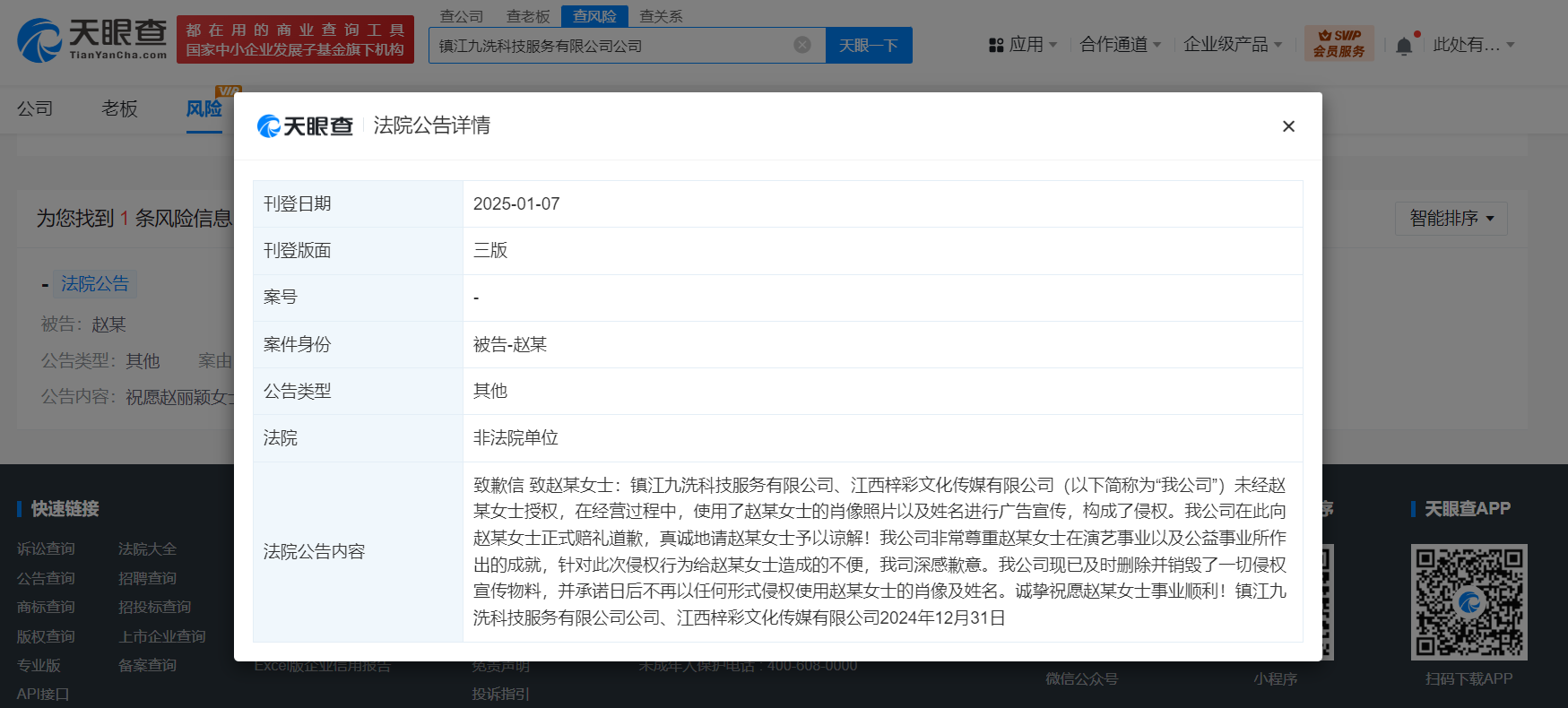Open the 诉讼查询 footer link

[46, 548]
